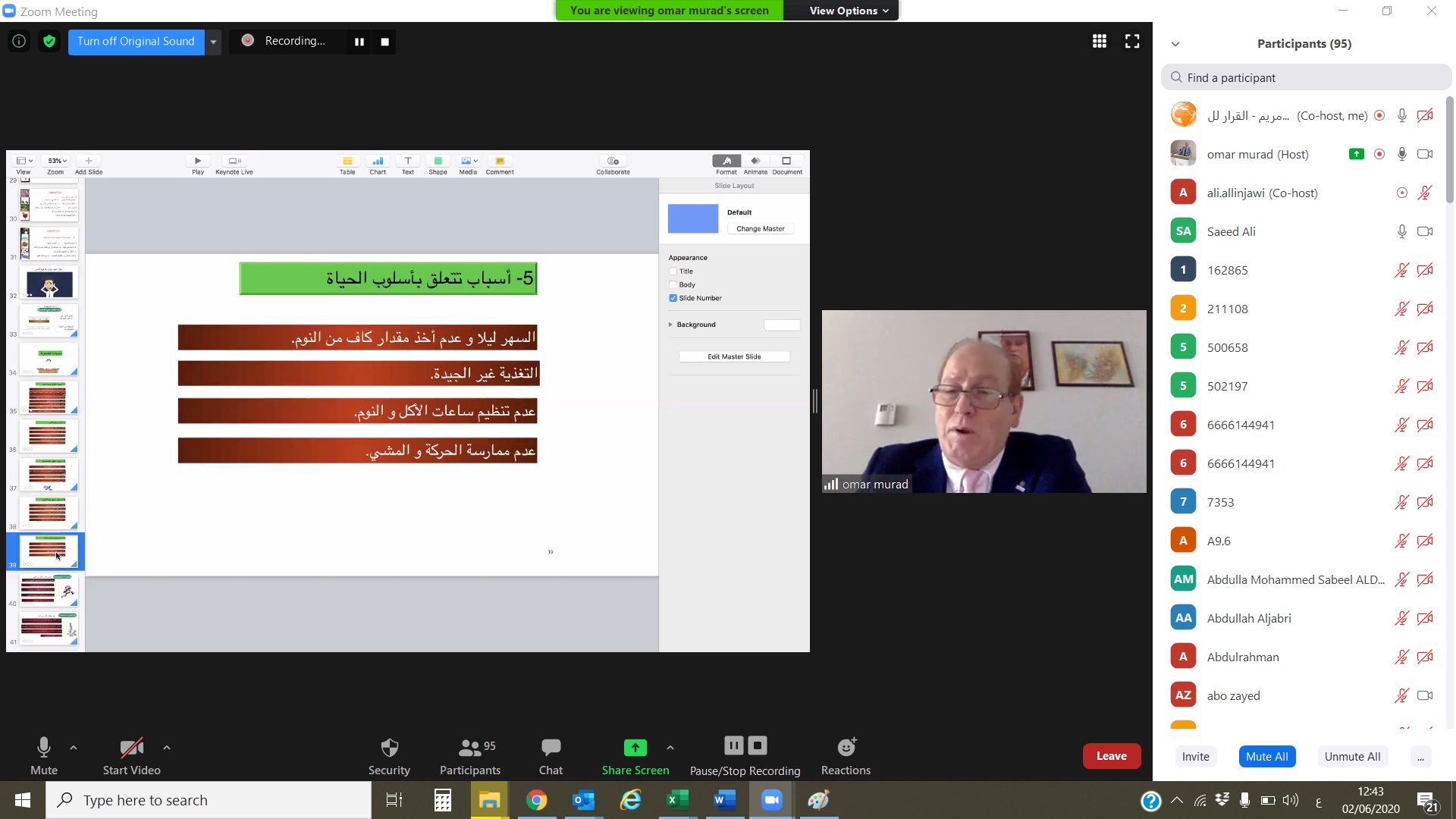
Task: Expand the View Options dropdown
Action: pos(848,11)
